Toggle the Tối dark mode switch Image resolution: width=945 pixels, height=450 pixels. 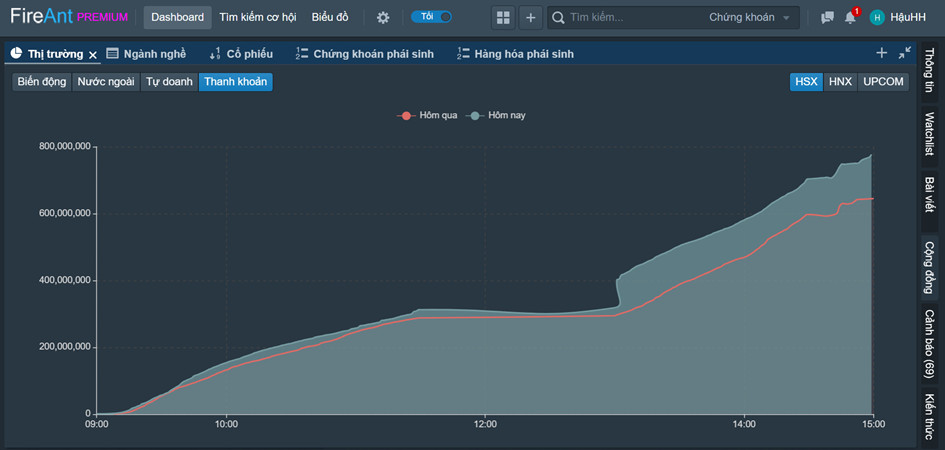[431, 17]
